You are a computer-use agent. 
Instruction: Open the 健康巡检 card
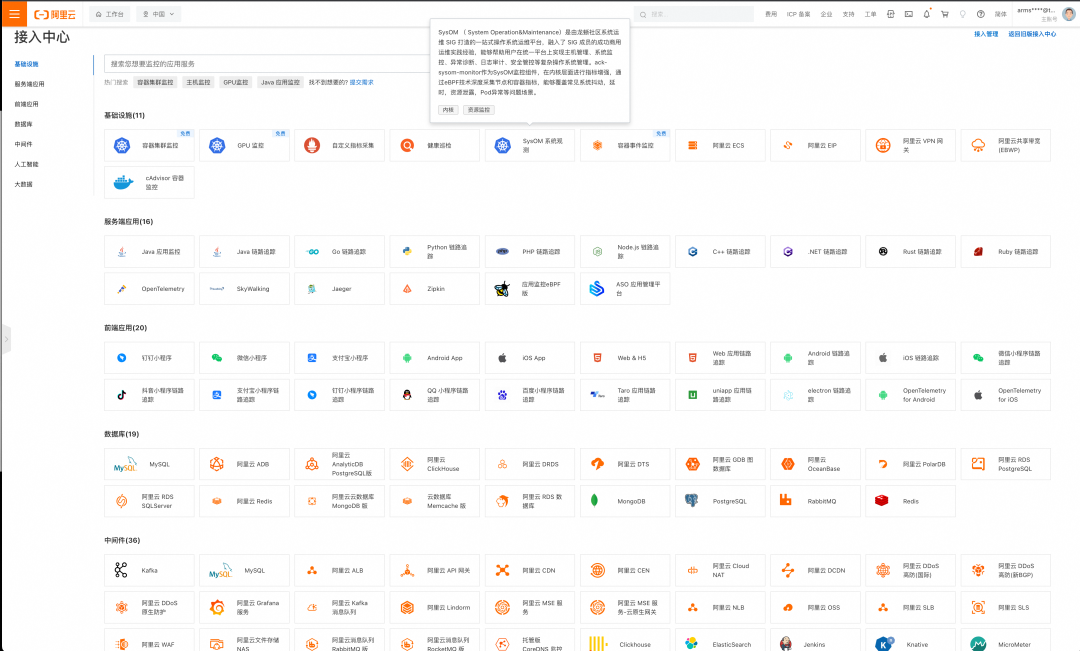pyautogui.click(x=435, y=145)
